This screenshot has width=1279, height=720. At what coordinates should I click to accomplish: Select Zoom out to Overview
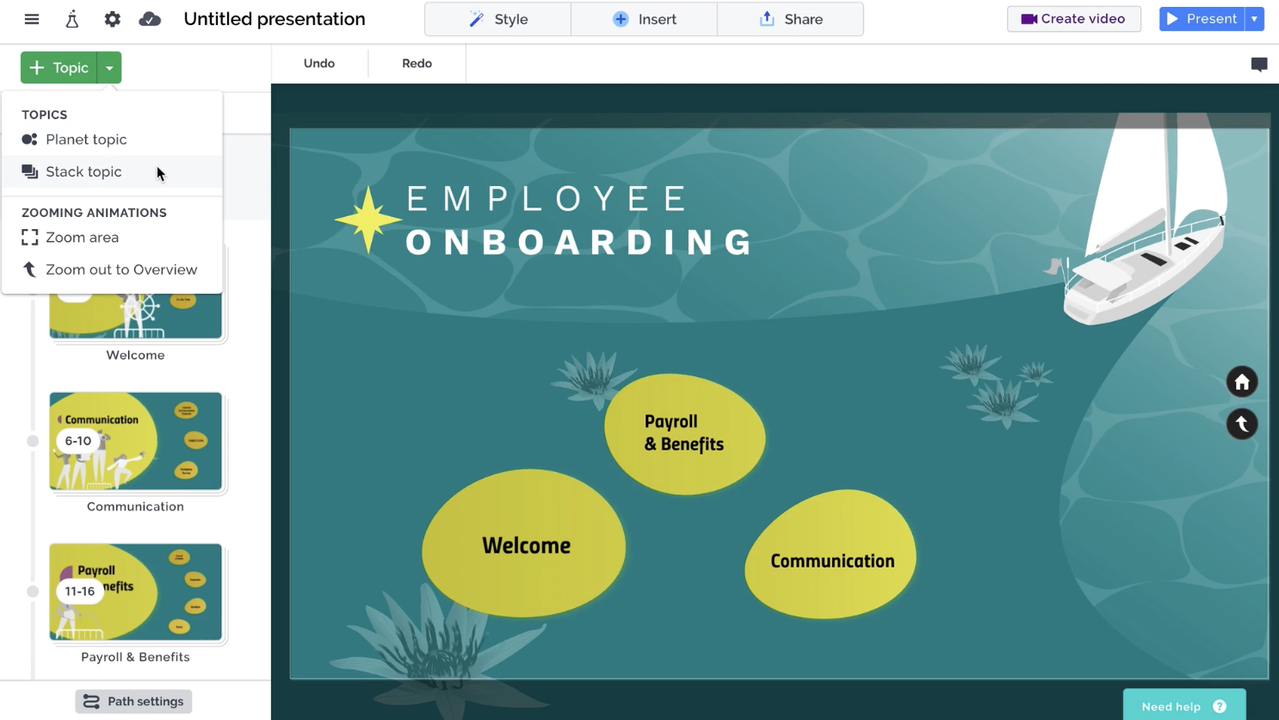tap(112, 269)
